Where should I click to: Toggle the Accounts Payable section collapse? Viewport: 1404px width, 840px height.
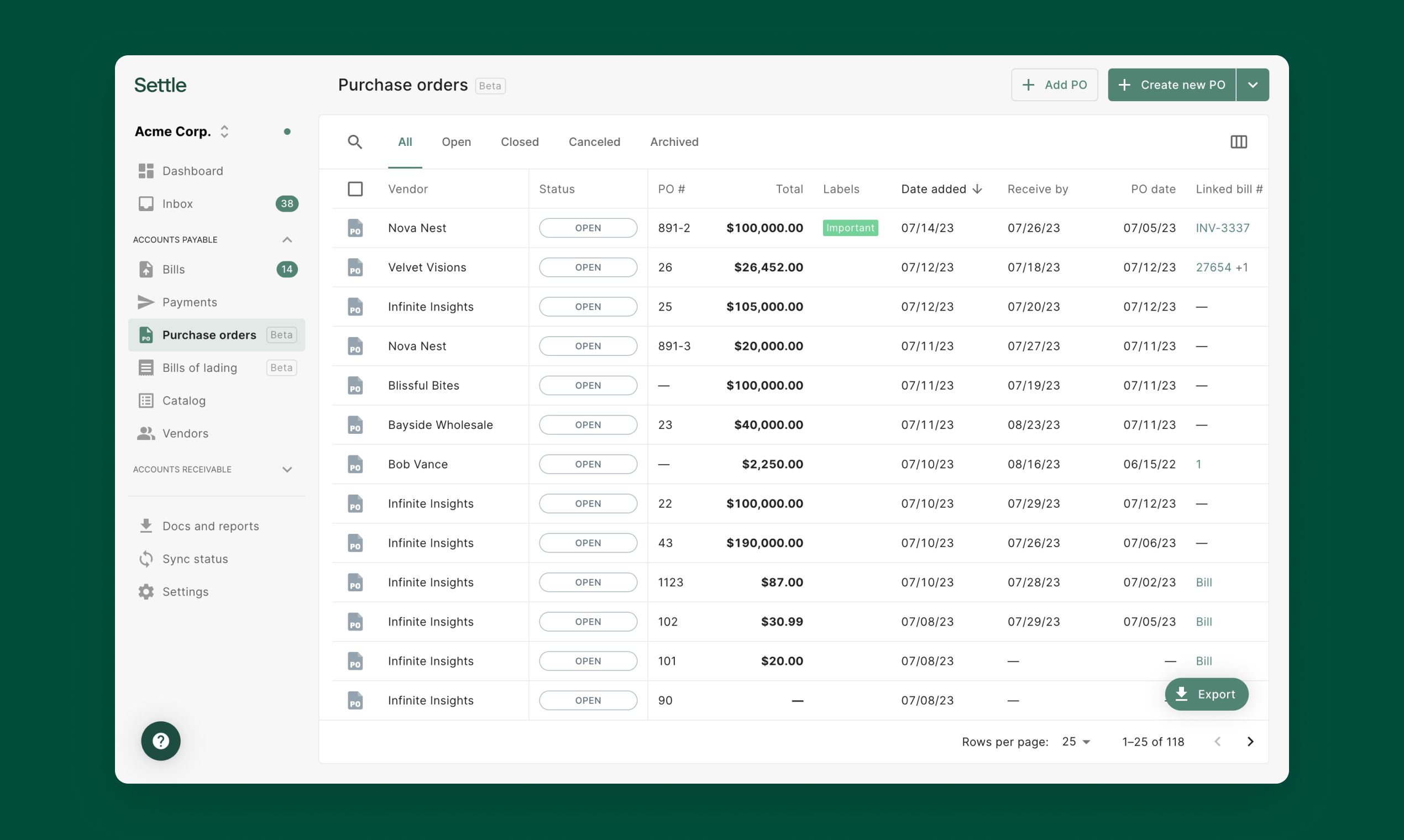288,239
